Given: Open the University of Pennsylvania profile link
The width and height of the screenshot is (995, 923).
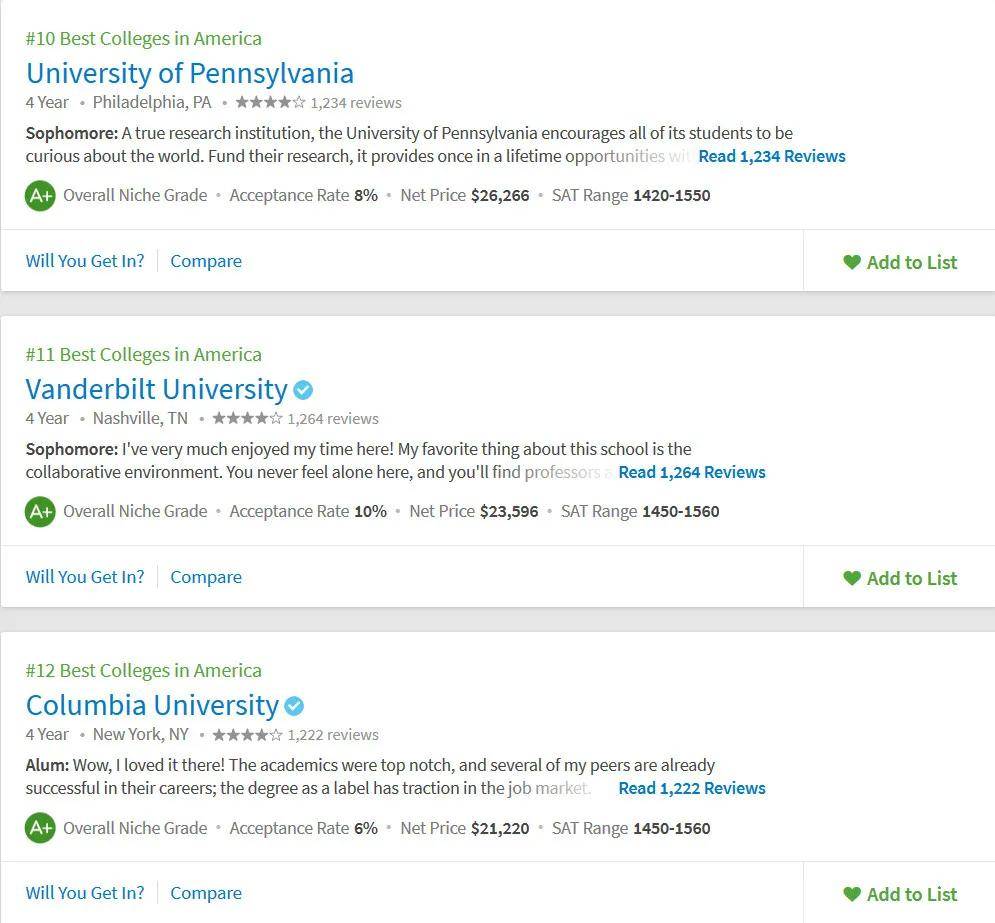Looking at the screenshot, I should 190,73.
